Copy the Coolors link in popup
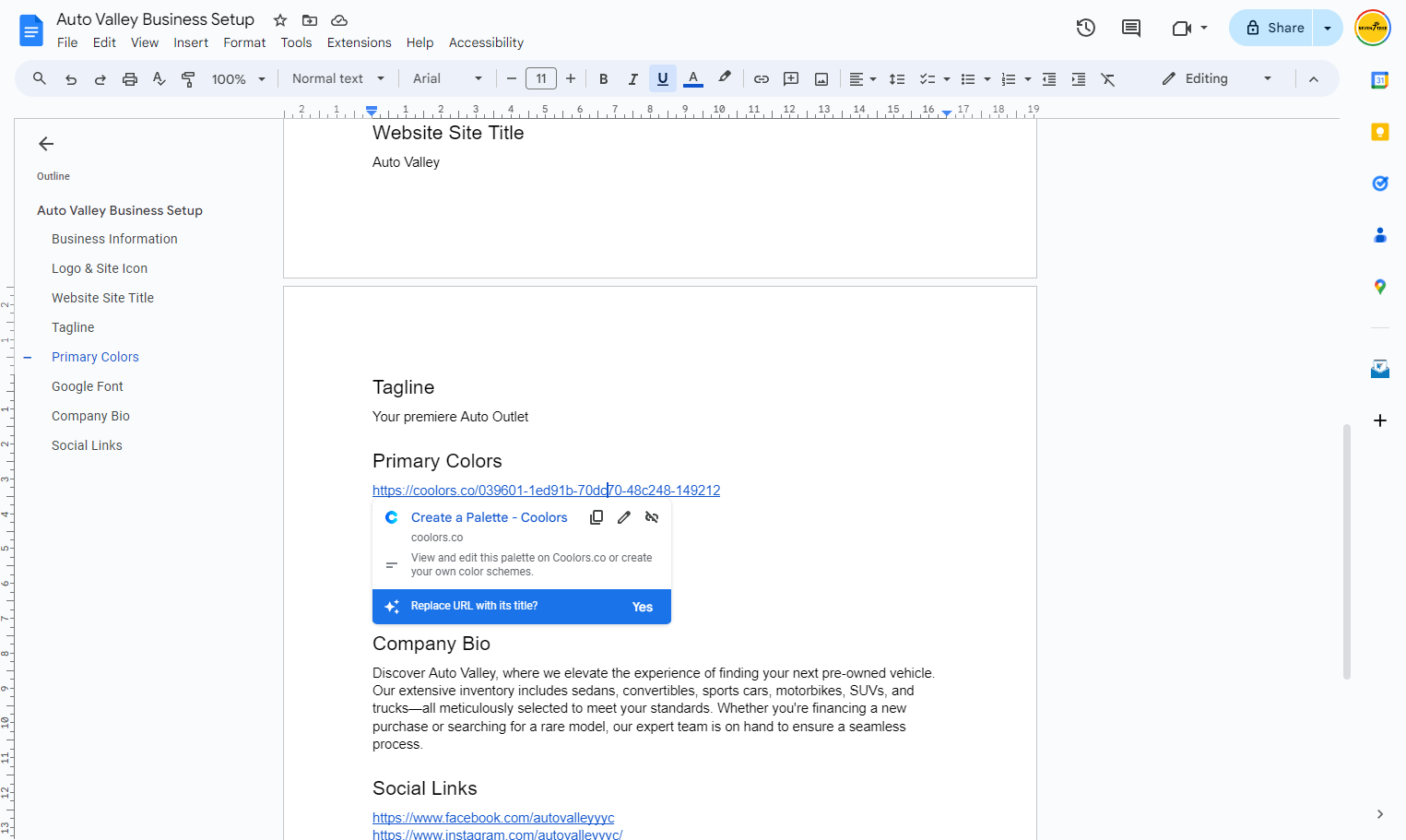 pos(597,517)
